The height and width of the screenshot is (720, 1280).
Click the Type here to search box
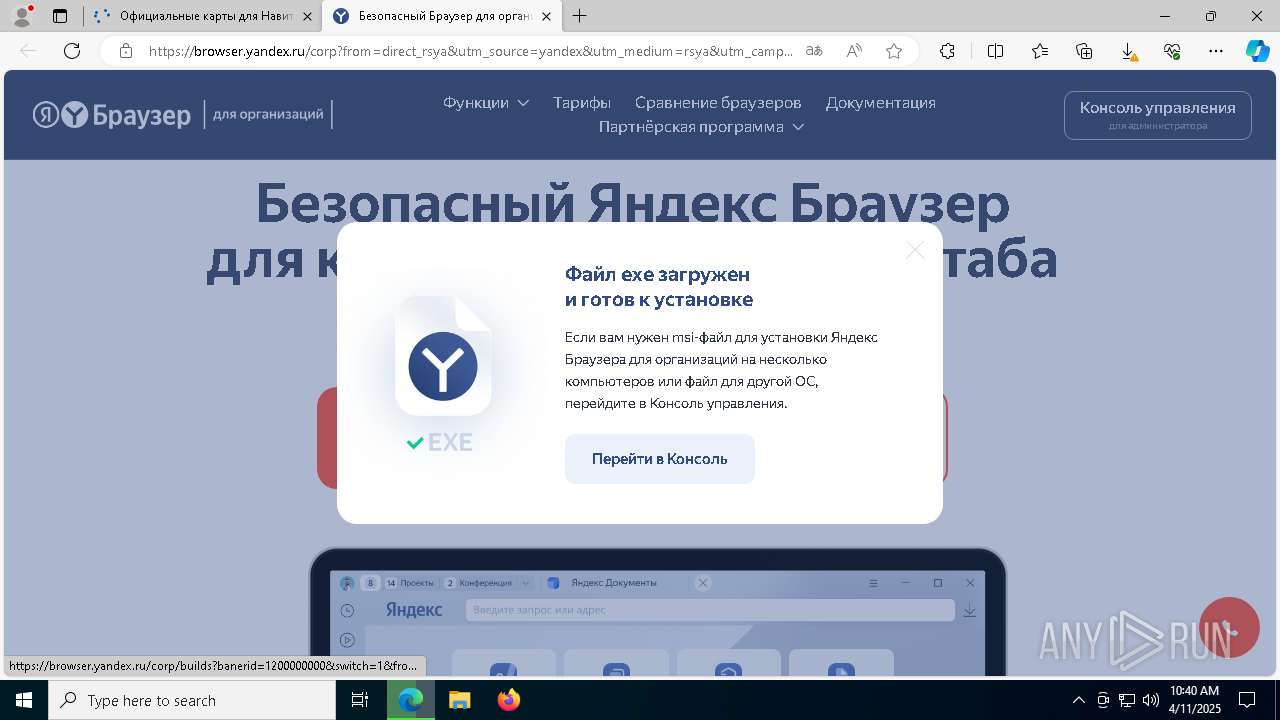point(192,700)
